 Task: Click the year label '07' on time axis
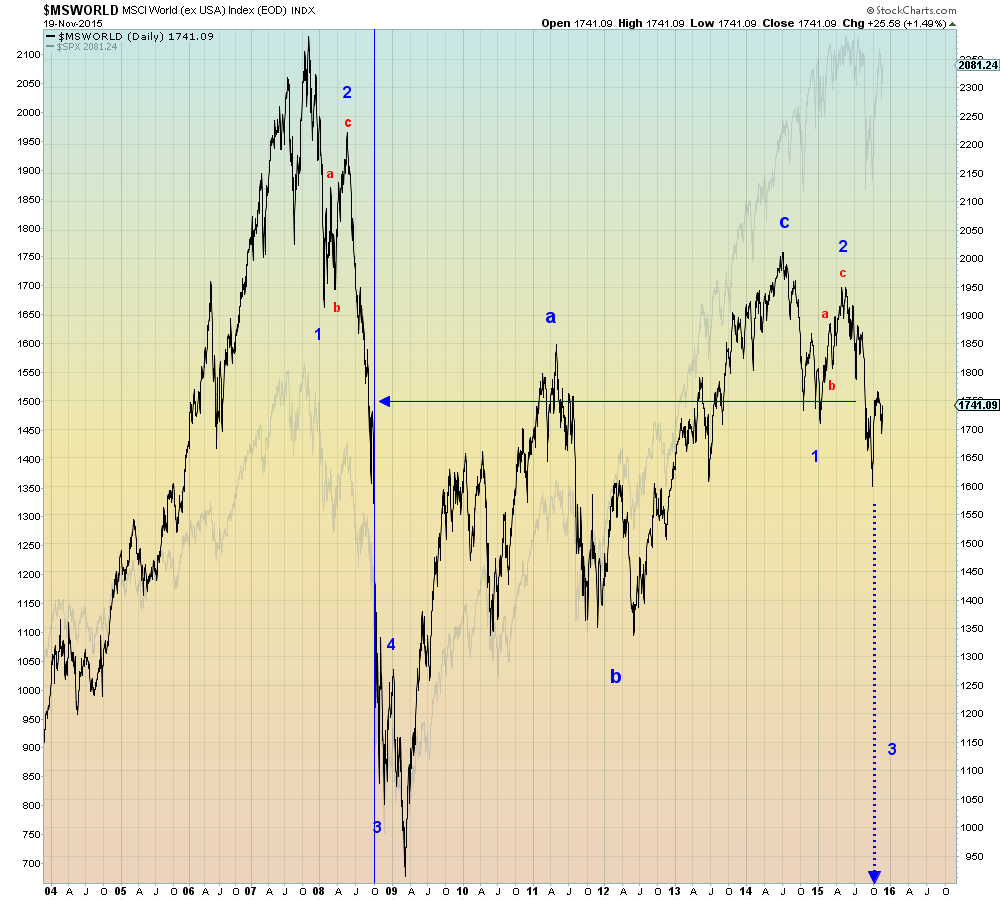(x=250, y=891)
